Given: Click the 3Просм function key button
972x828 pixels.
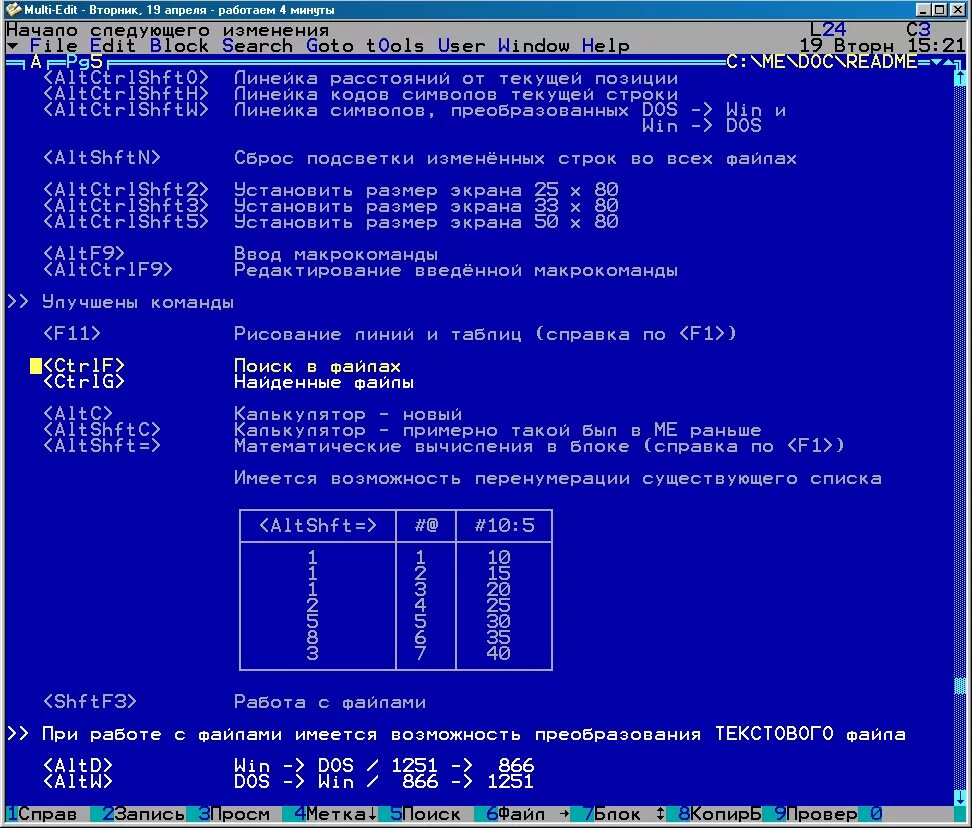Looking at the screenshot, I should pyautogui.click(x=234, y=814).
